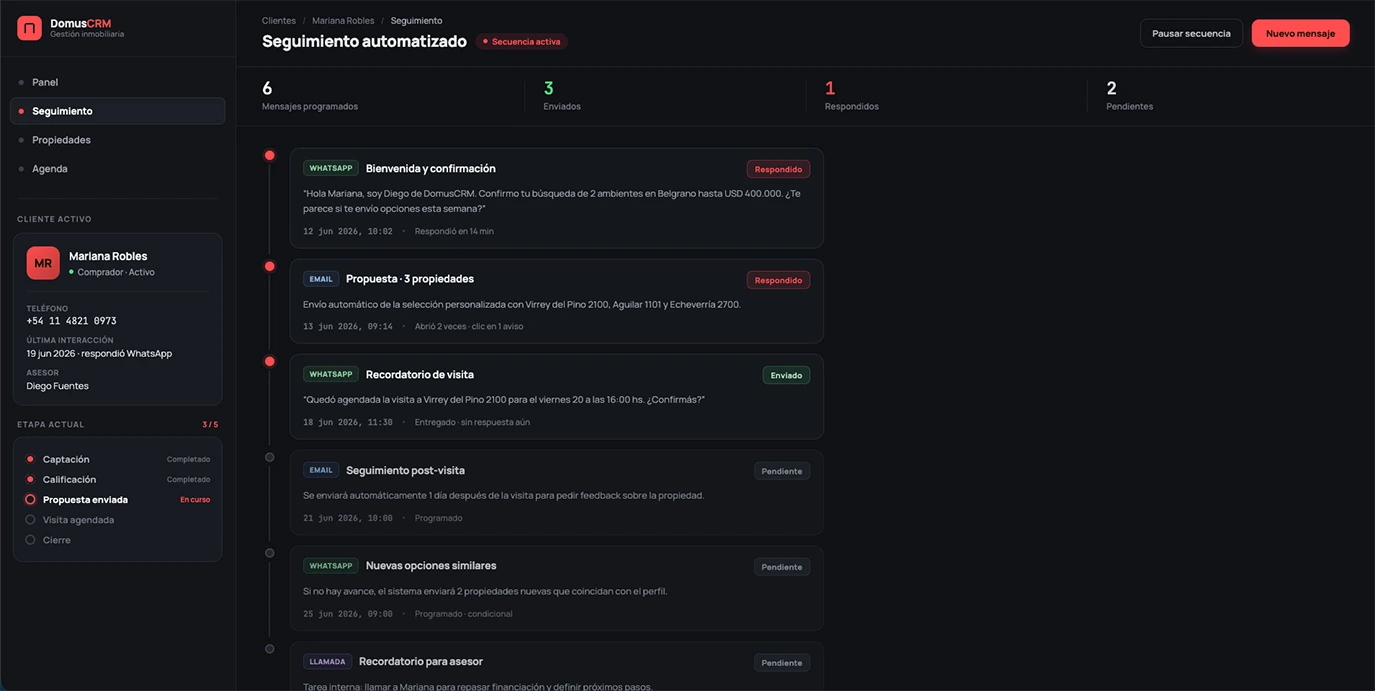Click the DomusCRM logo icon

coord(29,28)
